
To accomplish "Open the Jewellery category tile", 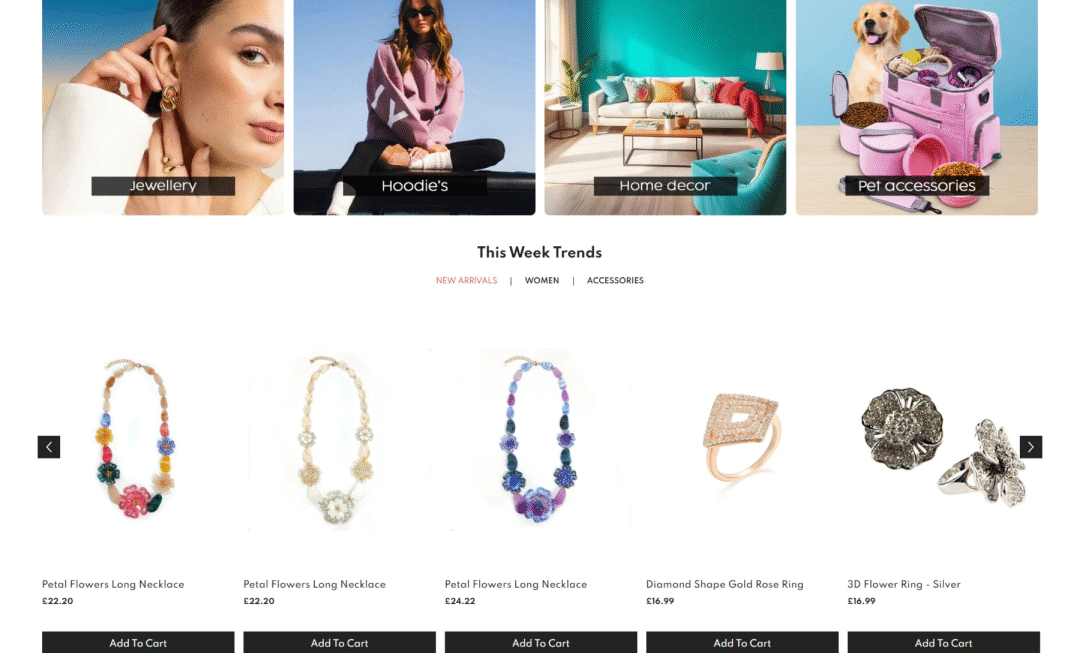I will click(x=163, y=107).
